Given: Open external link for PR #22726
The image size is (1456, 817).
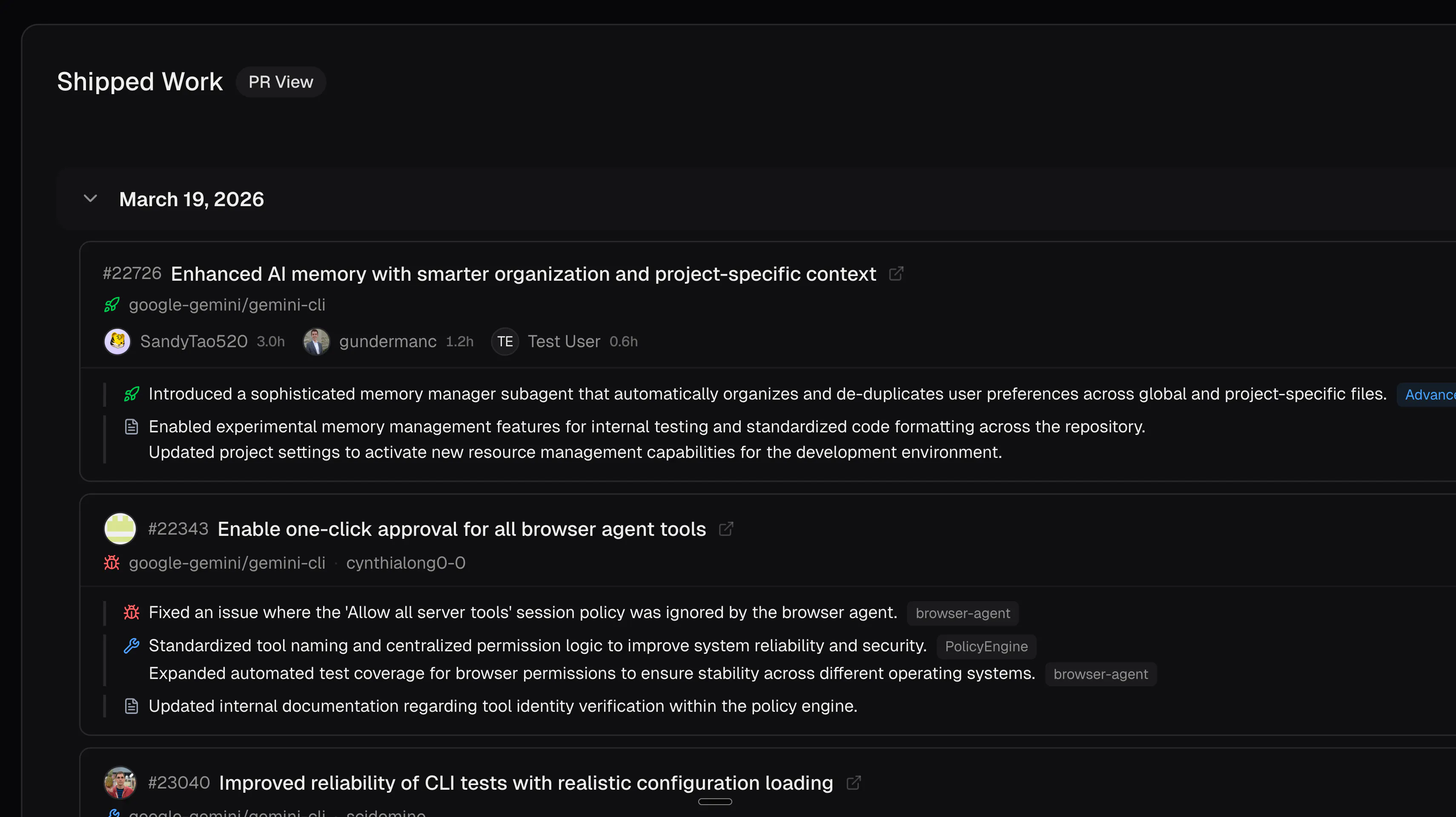Looking at the screenshot, I should click(896, 273).
